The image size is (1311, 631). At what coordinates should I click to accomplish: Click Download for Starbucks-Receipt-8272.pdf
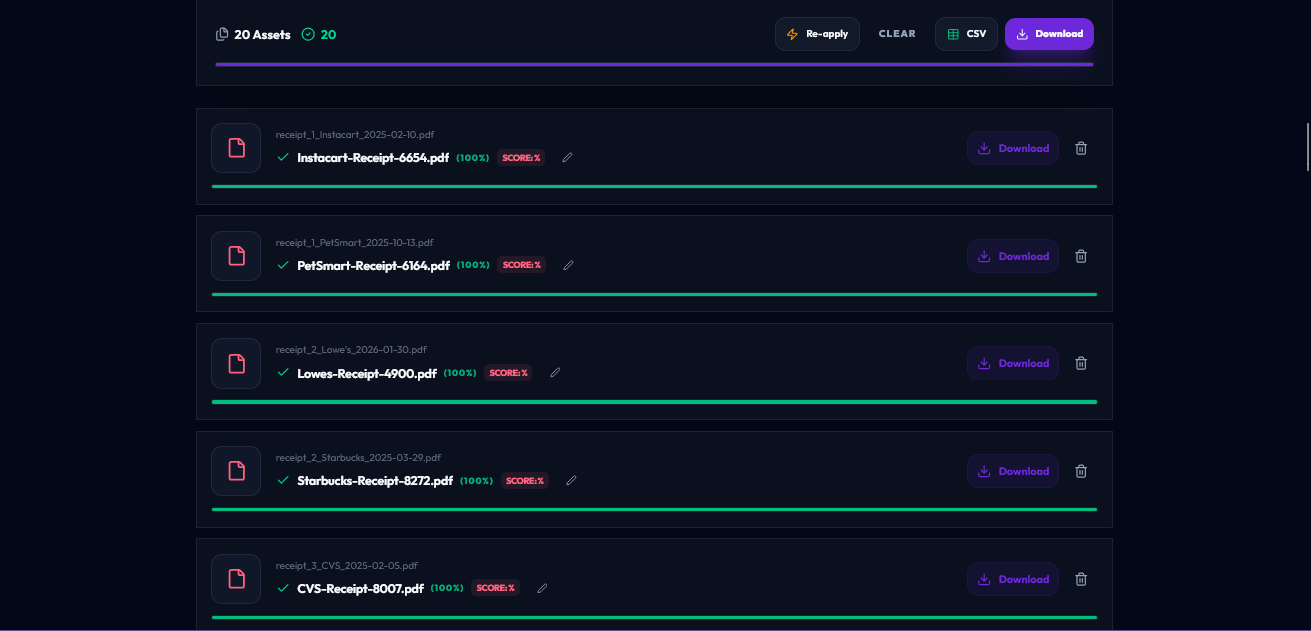point(1012,471)
